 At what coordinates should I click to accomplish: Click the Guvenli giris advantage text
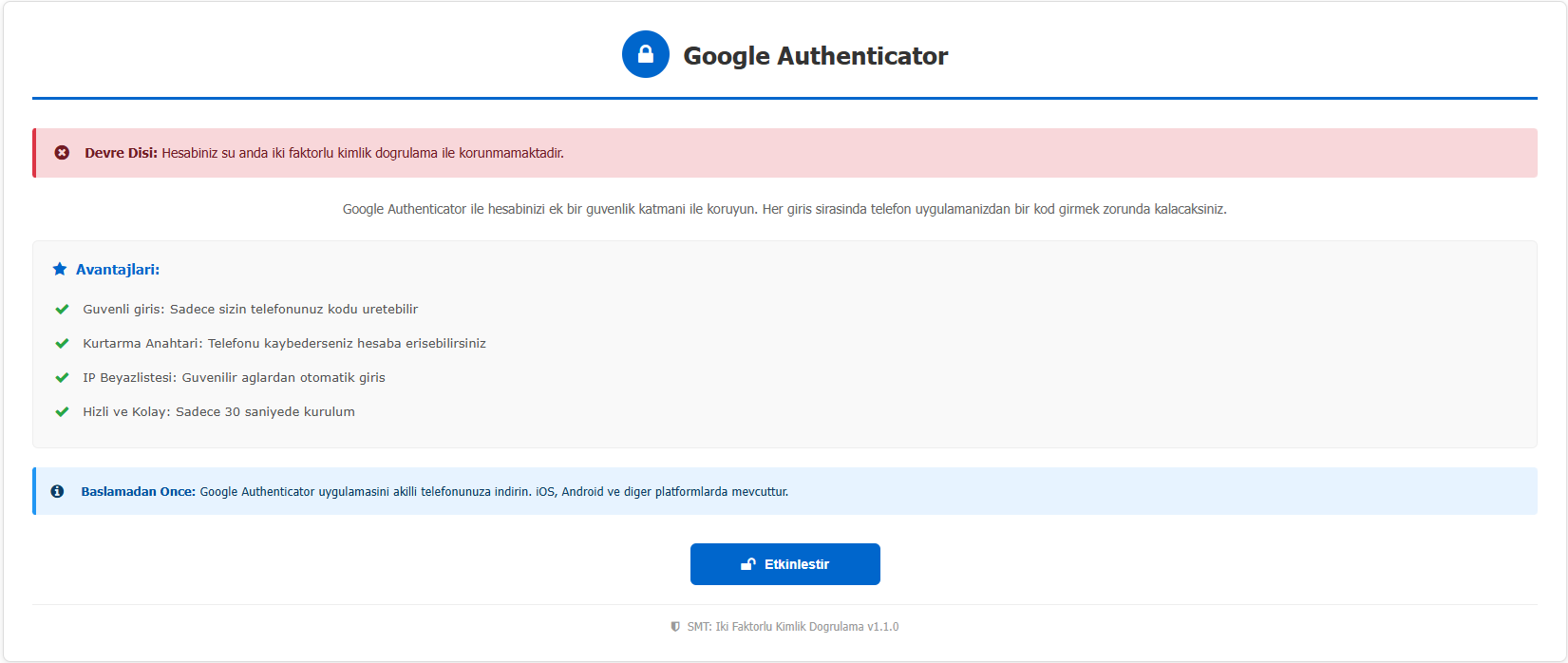click(251, 310)
